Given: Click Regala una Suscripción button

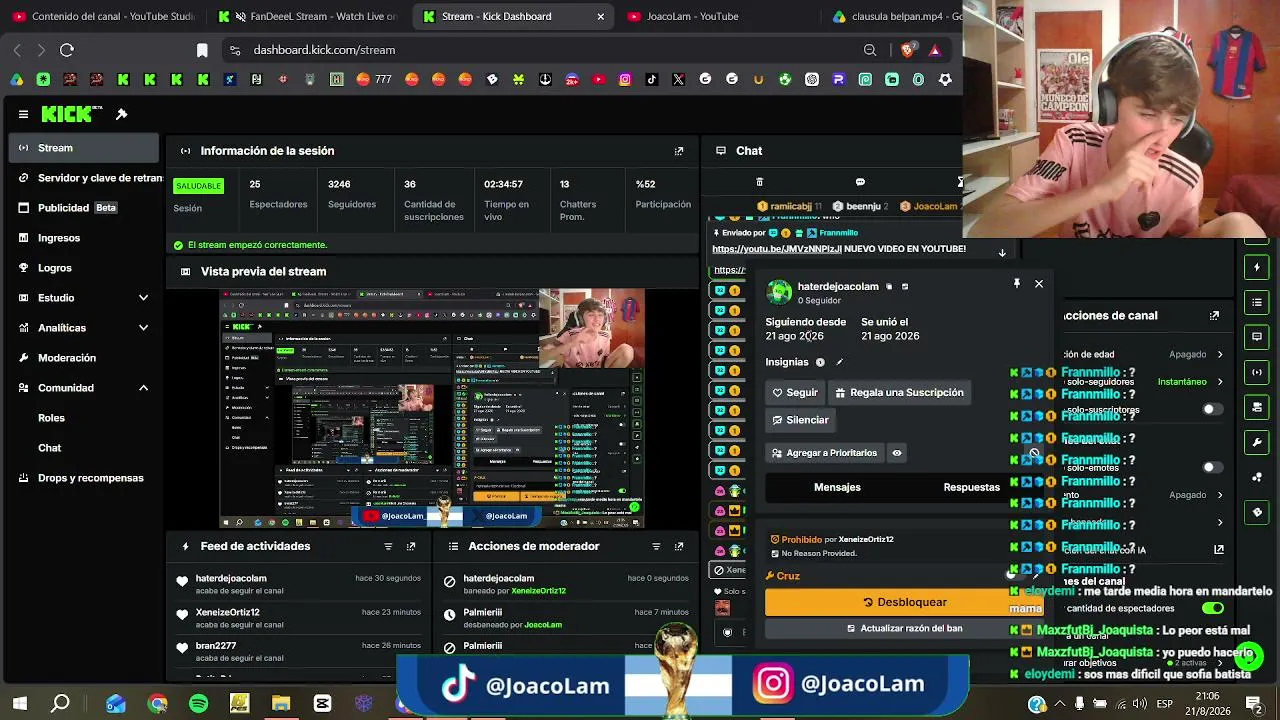Looking at the screenshot, I should (899, 393).
